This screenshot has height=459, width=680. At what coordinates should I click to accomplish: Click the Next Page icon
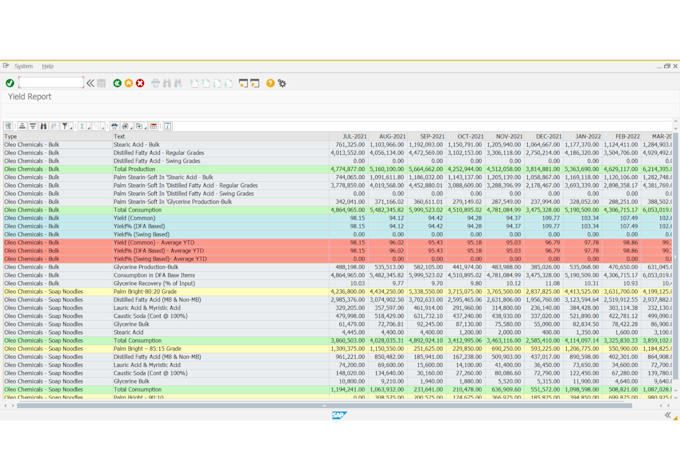217,83
